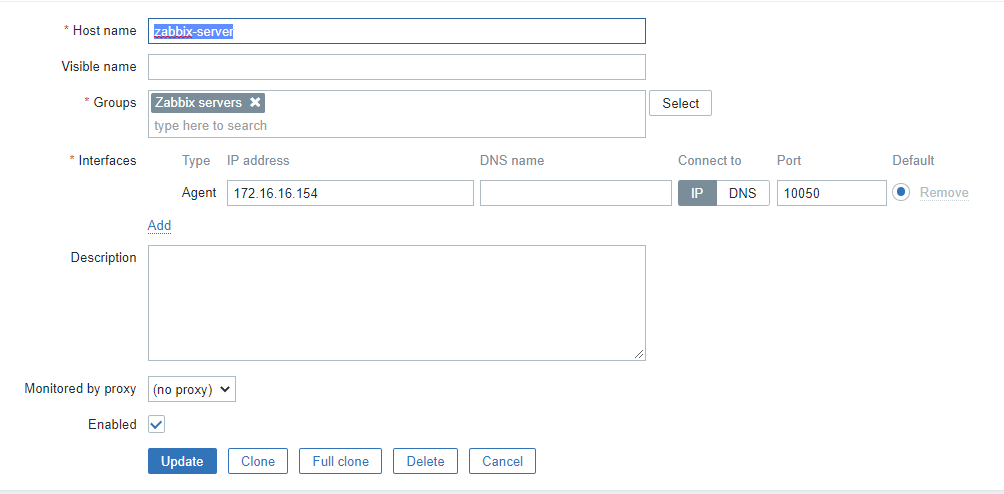Click the Default column header

click(x=914, y=161)
